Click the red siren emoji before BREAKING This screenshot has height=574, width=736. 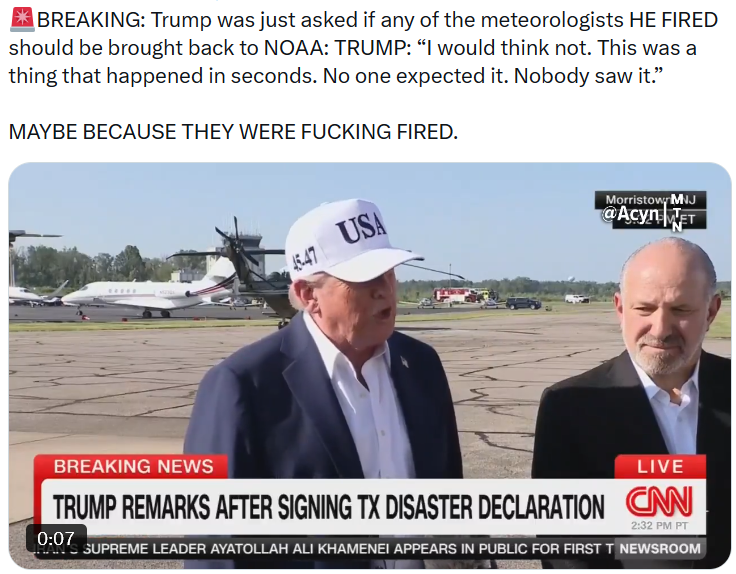22,19
